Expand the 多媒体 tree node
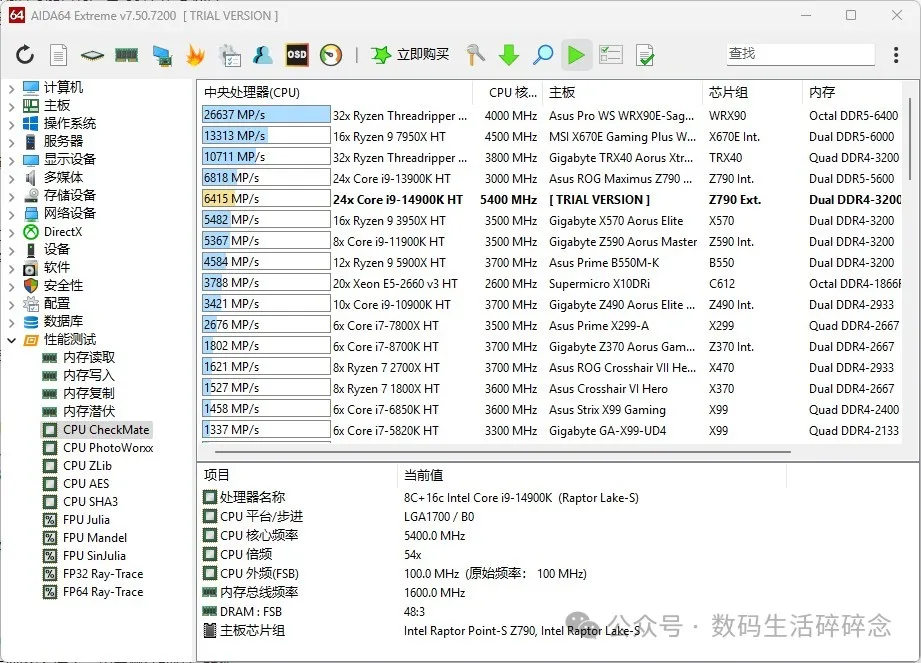921x663 pixels. coord(11,179)
